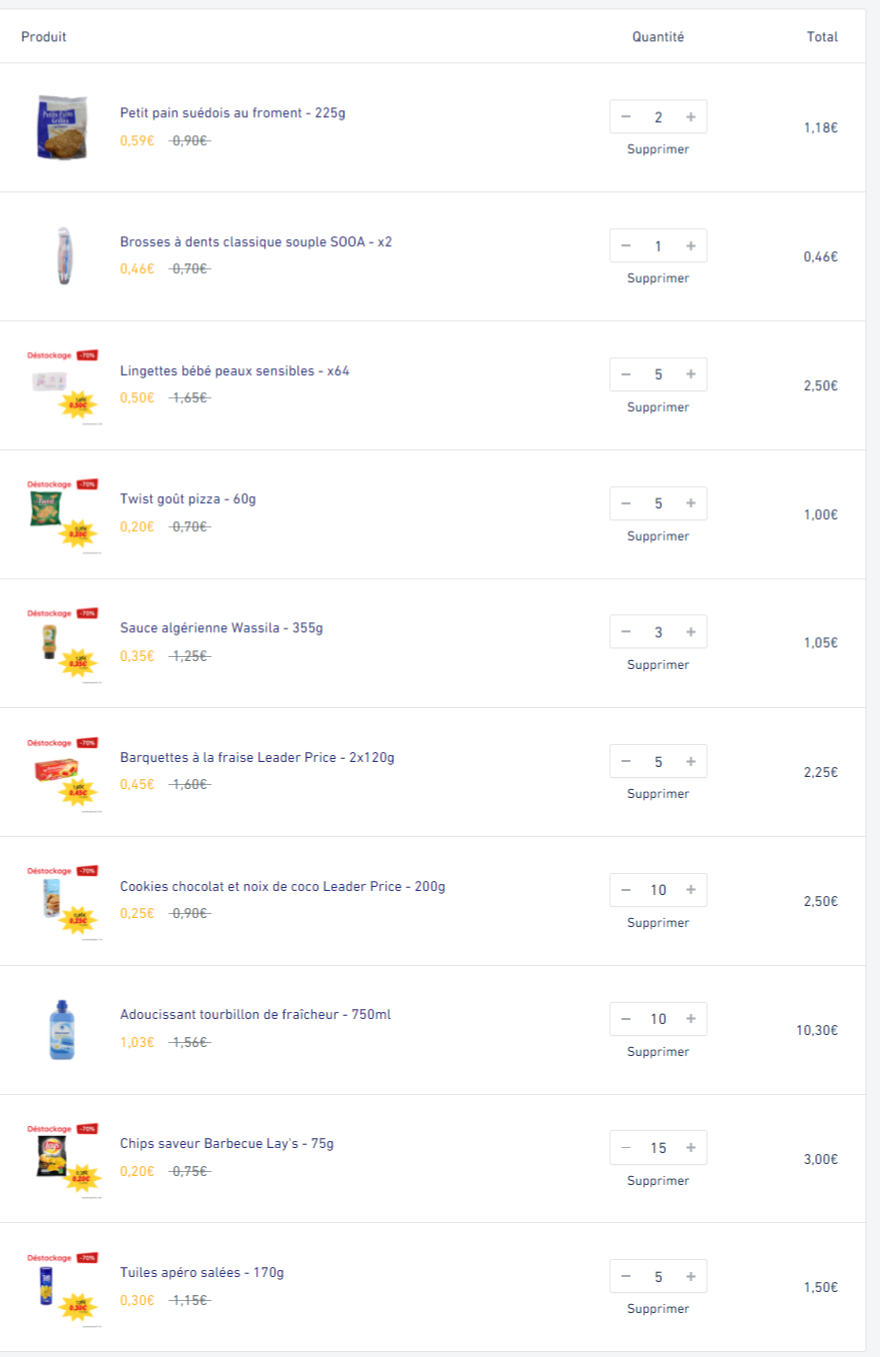Screen dimensions: 880x1357
Task: Remove Tuiles apéro salées with Supprimer
Action: [658, 1309]
